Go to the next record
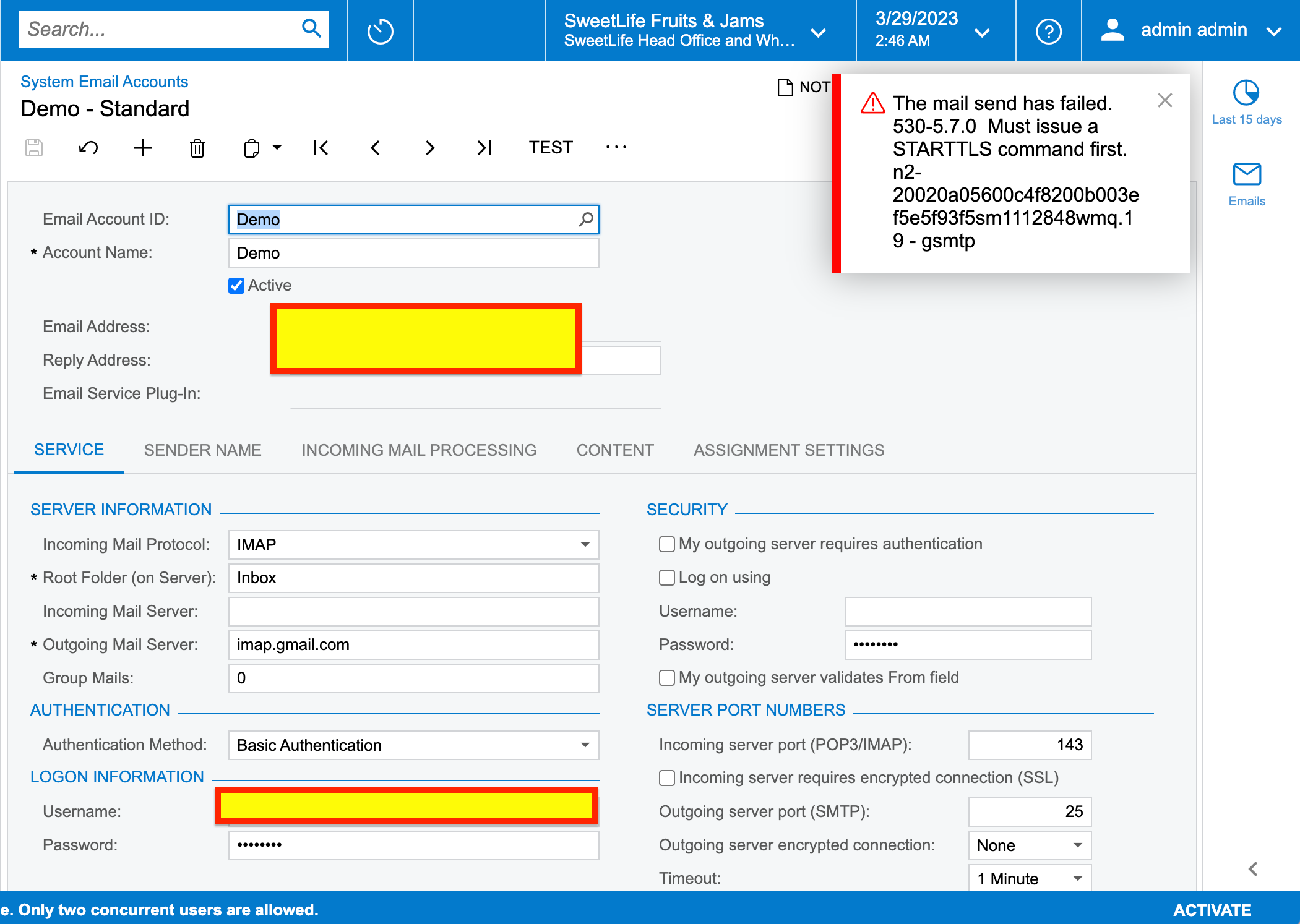 430,148
